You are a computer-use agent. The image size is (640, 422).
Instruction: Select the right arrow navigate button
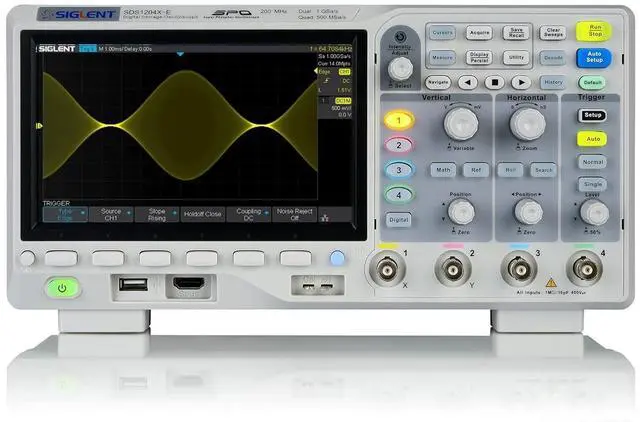pyautogui.click(x=521, y=82)
